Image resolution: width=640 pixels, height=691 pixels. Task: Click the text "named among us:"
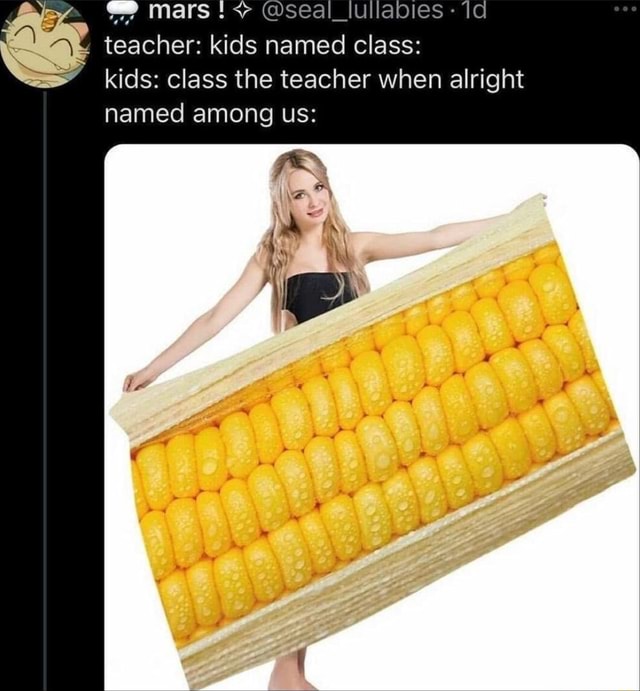click(210, 114)
